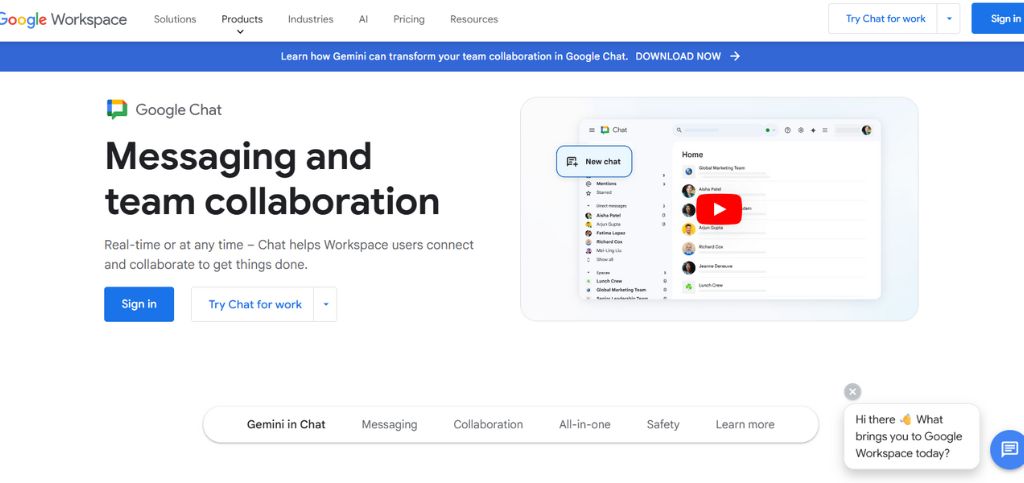This screenshot has height=483, width=1024.
Task: Expand the chevron under Products
Action: coord(240,31)
